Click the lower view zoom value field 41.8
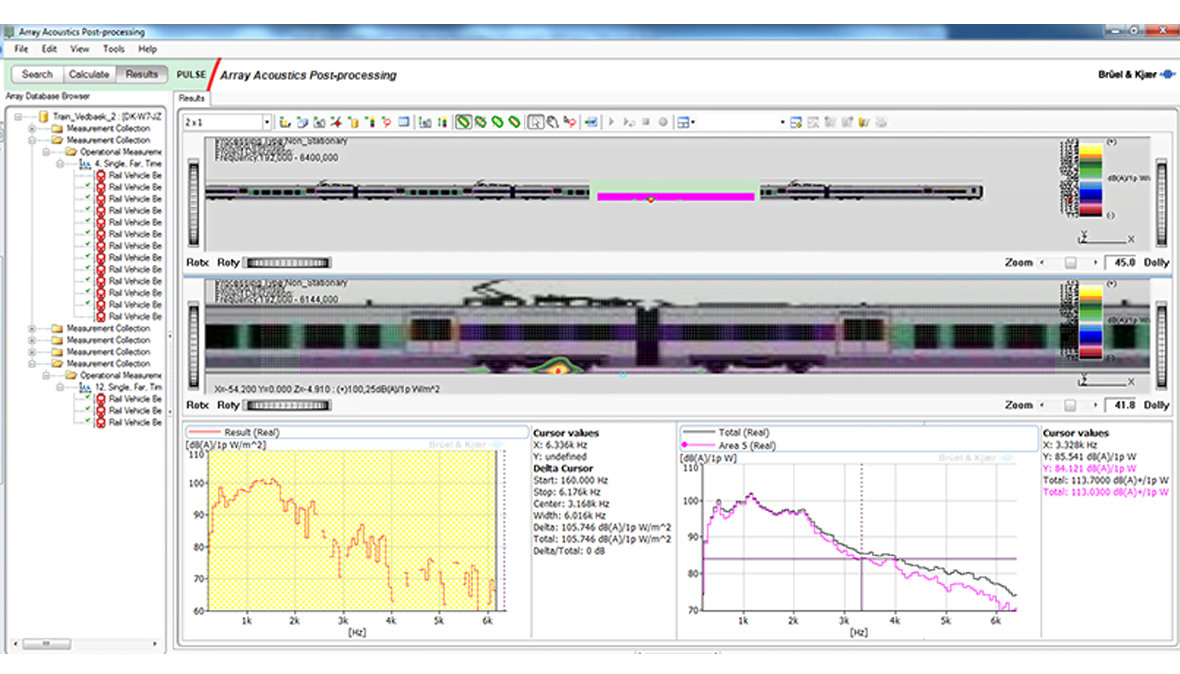 point(1119,405)
